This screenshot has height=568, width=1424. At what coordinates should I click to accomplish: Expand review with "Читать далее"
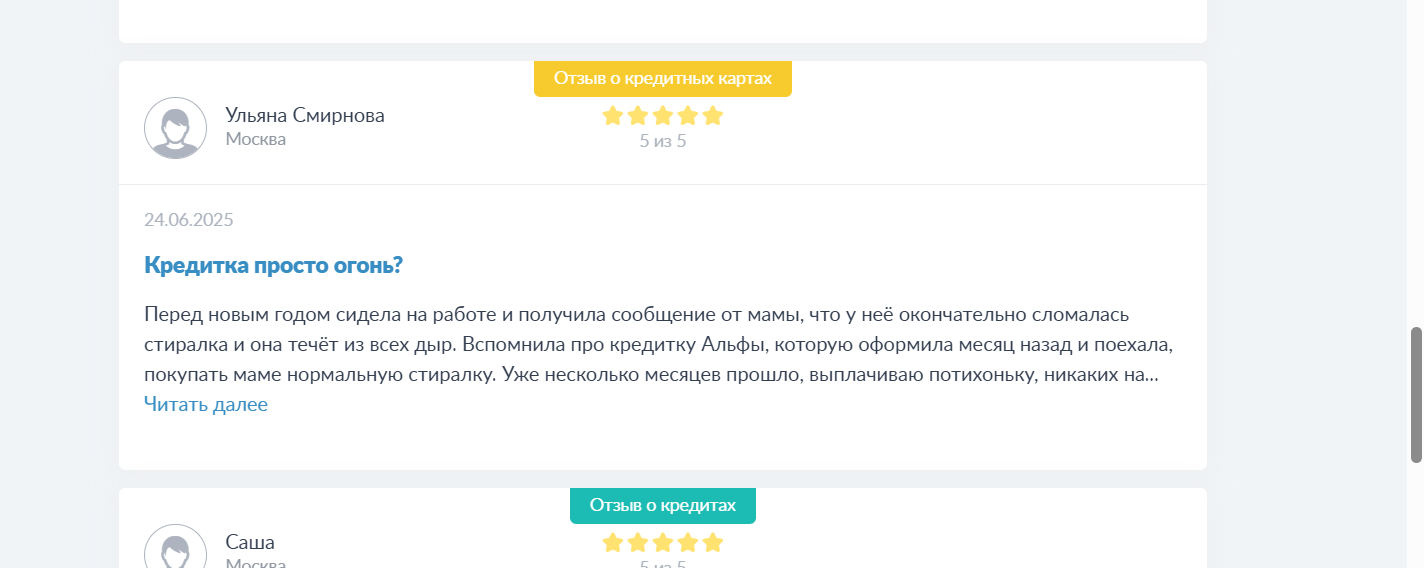pyautogui.click(x=206, y=405)
